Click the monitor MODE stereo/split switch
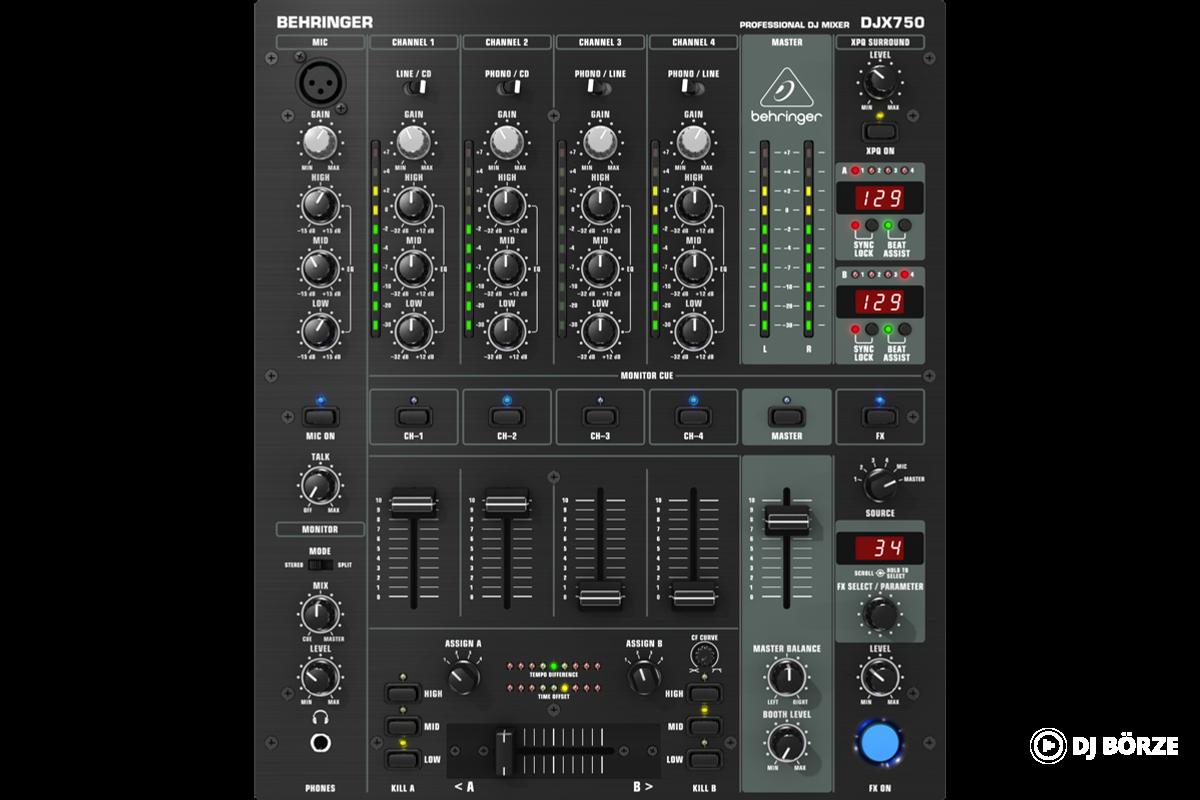The height and width of the screenshot is (800, 1200). point(320,565)
